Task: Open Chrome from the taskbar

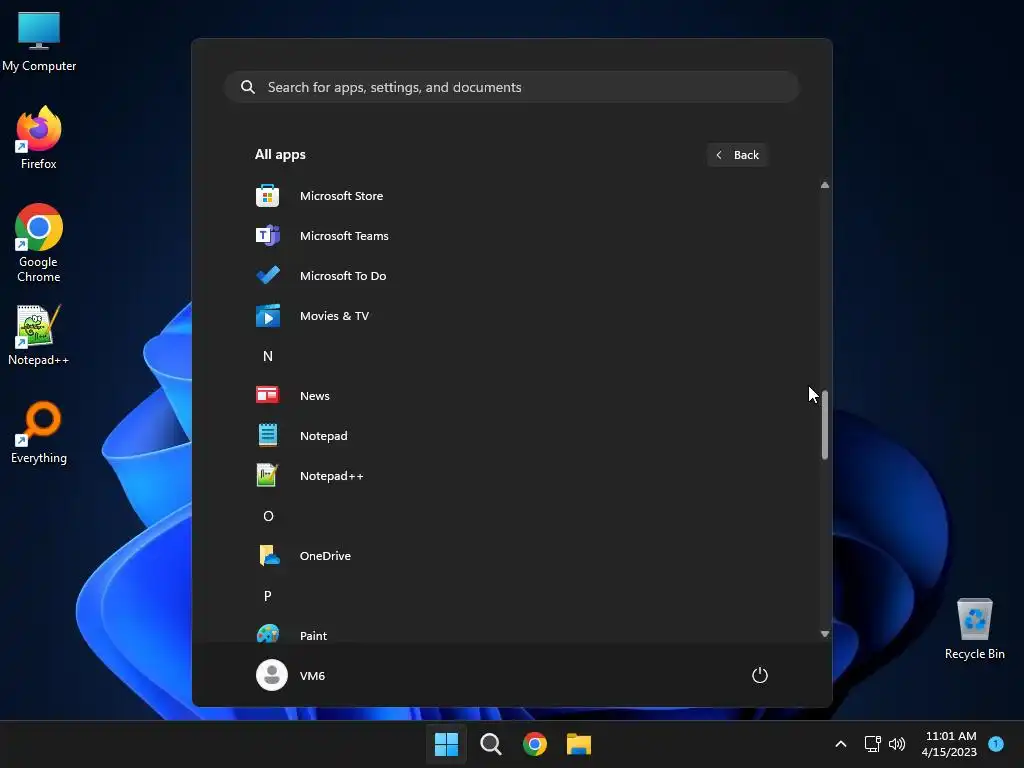Action: coord(535,744)
